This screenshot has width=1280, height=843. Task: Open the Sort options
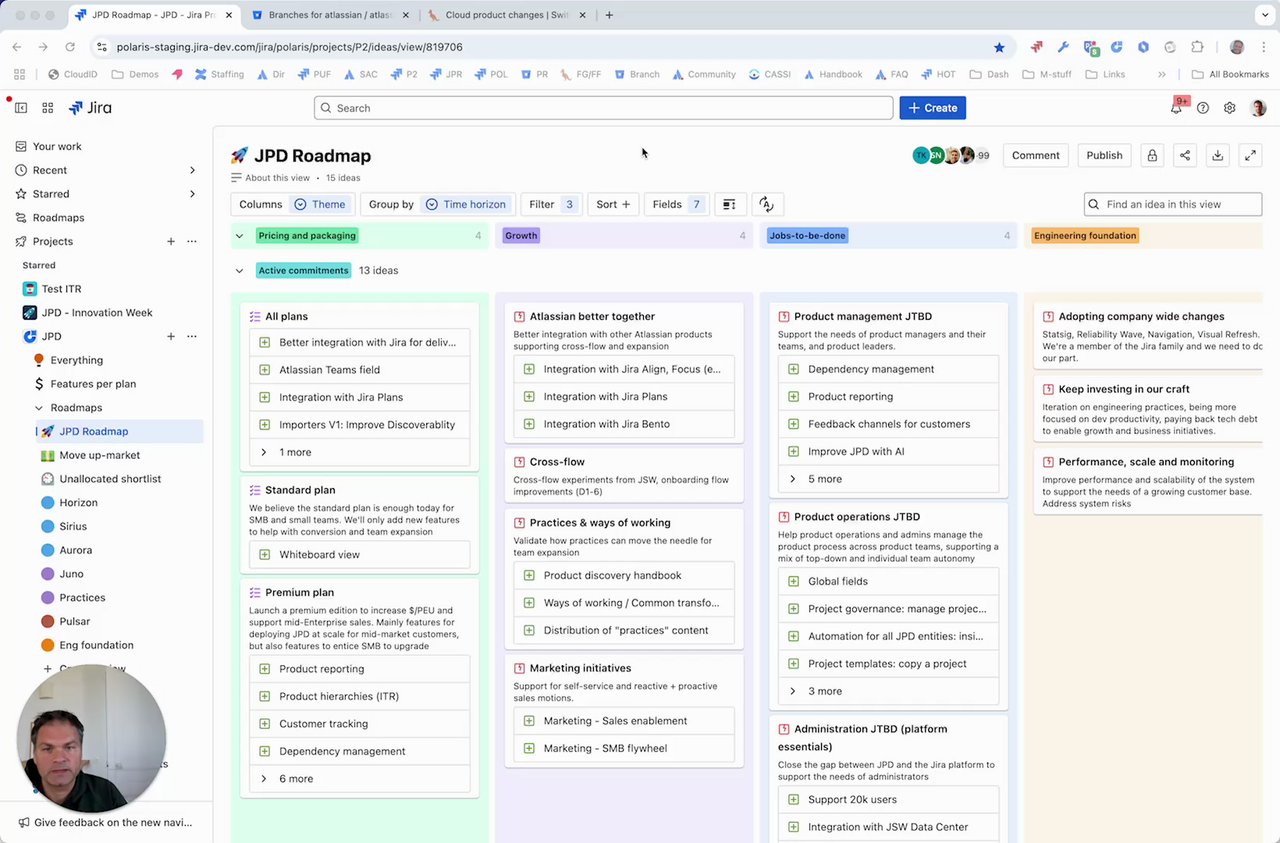pos(613,204)
